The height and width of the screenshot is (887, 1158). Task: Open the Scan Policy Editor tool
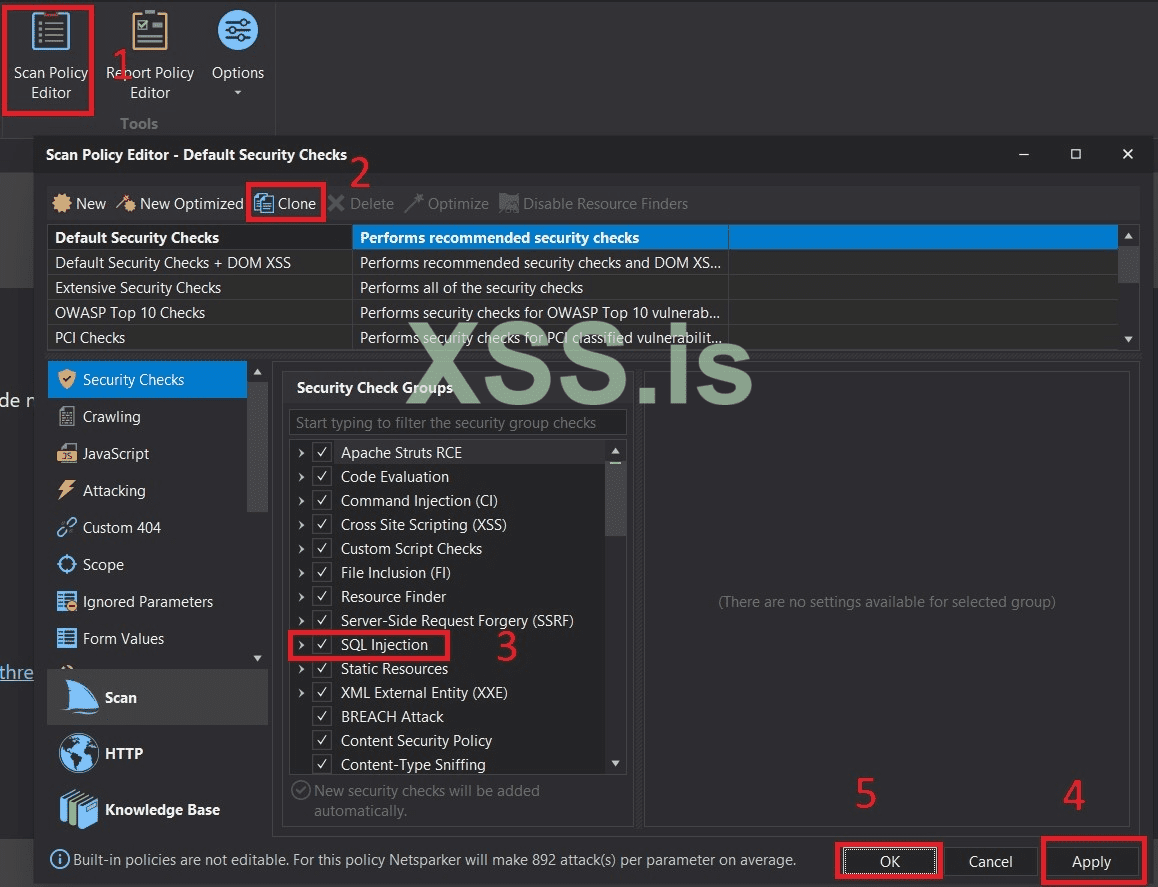pos(50,57)
